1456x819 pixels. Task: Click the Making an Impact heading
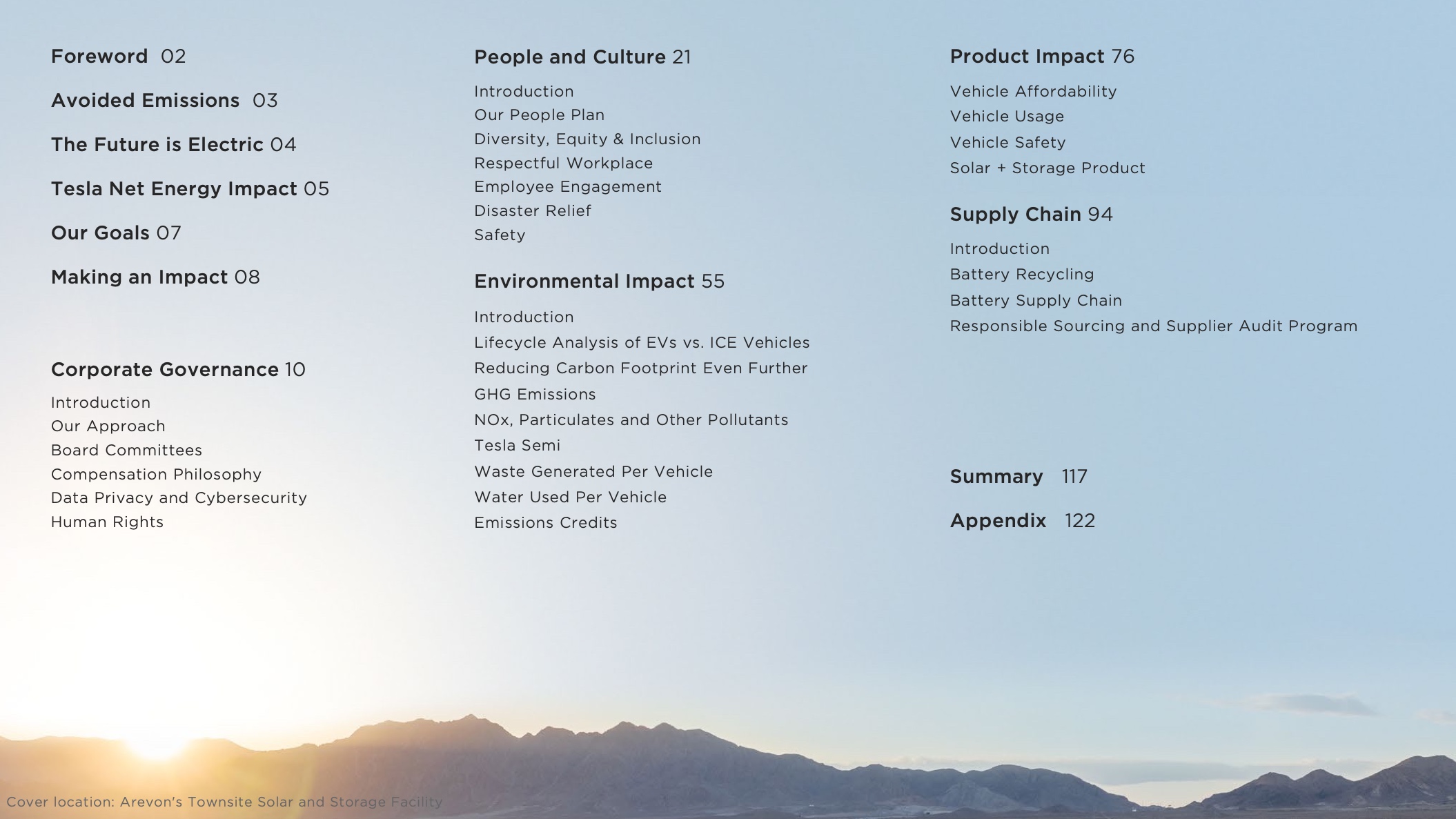tap(139, 277)
